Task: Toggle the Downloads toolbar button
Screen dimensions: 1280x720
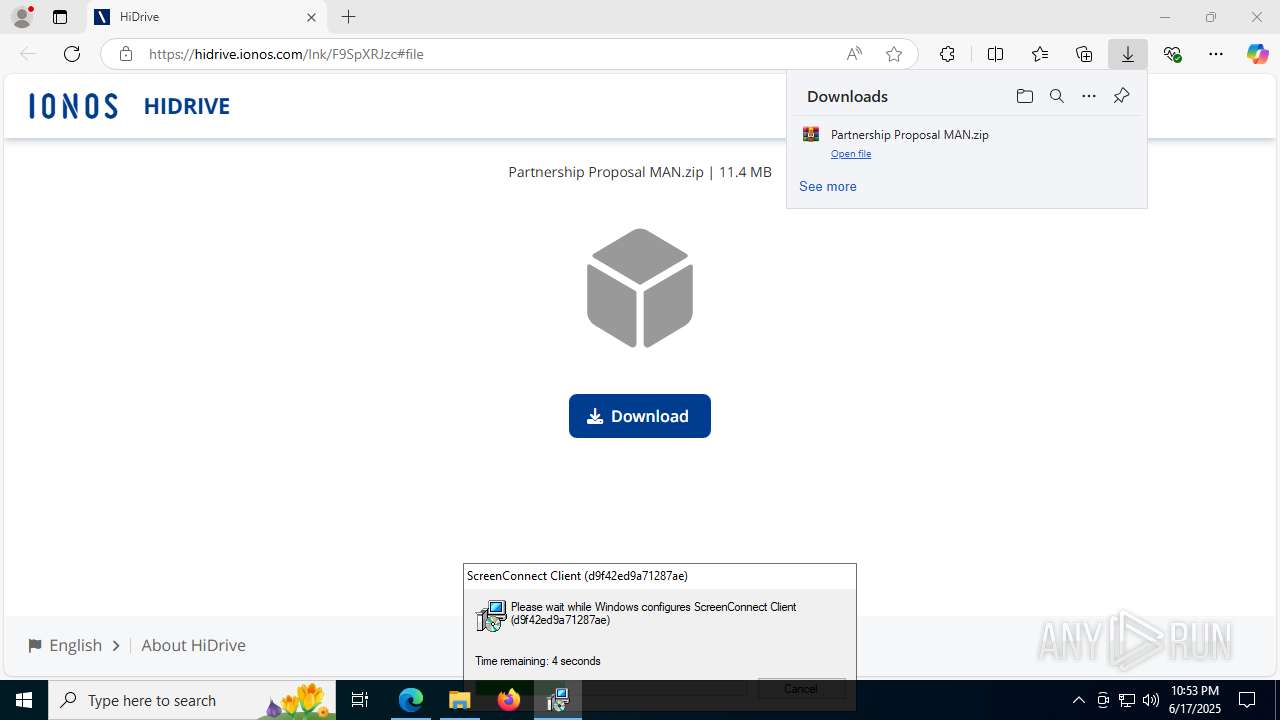Action: click(1128, 54)
